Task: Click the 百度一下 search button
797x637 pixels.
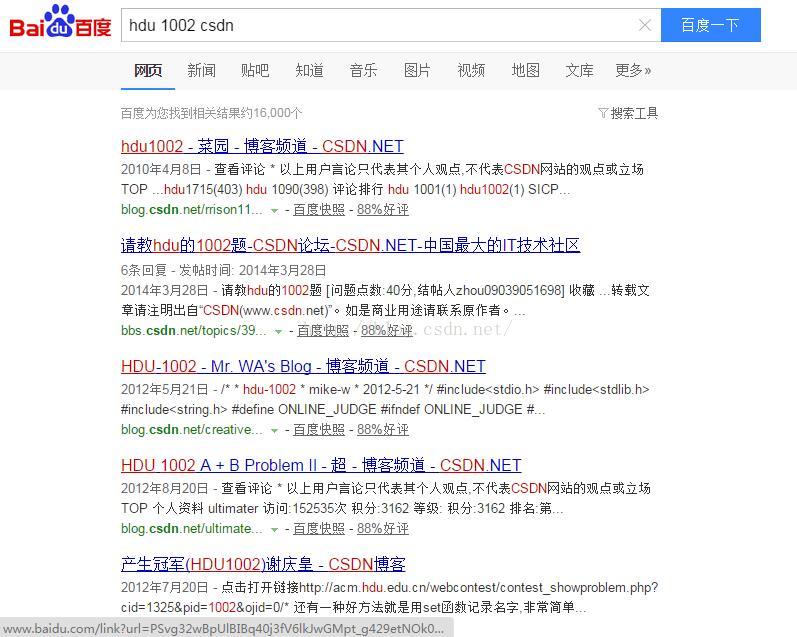Action: click(x=711, y=25)
